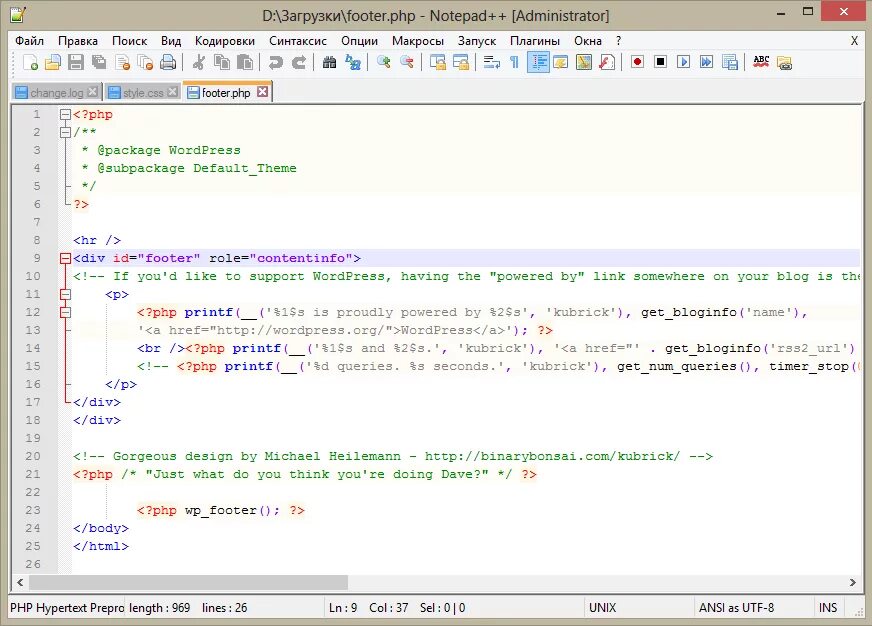
Task: Toggle synchronized vertical scrolling icon
Action: [x=438, y=62]
